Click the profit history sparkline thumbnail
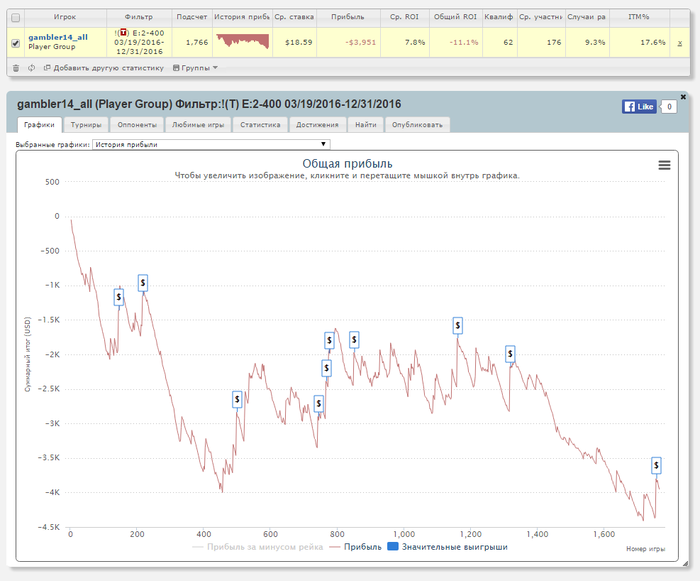700x581 pixels. click(243, 41)
